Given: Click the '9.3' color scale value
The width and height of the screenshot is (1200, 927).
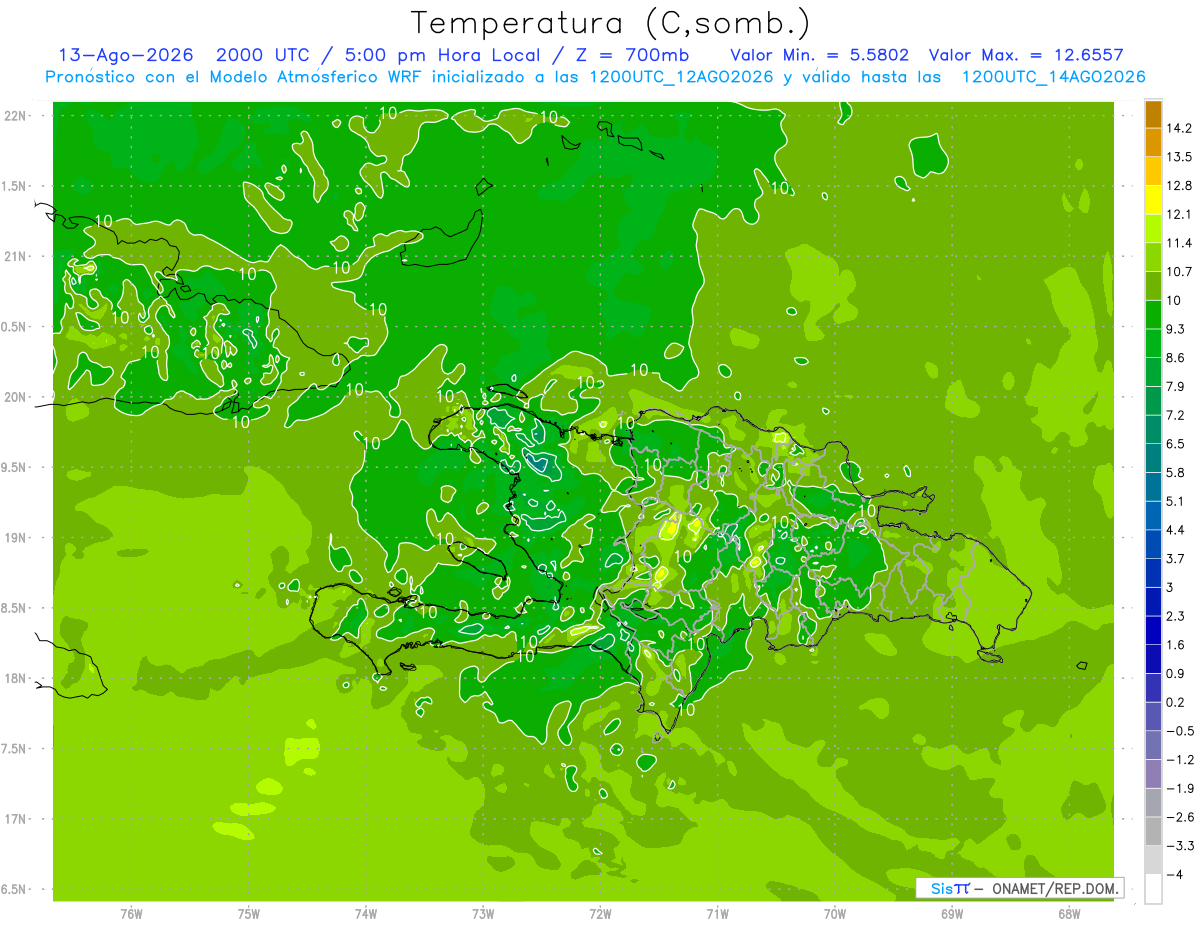Looking at the screenshot, I should click(x=1176, y=329).
